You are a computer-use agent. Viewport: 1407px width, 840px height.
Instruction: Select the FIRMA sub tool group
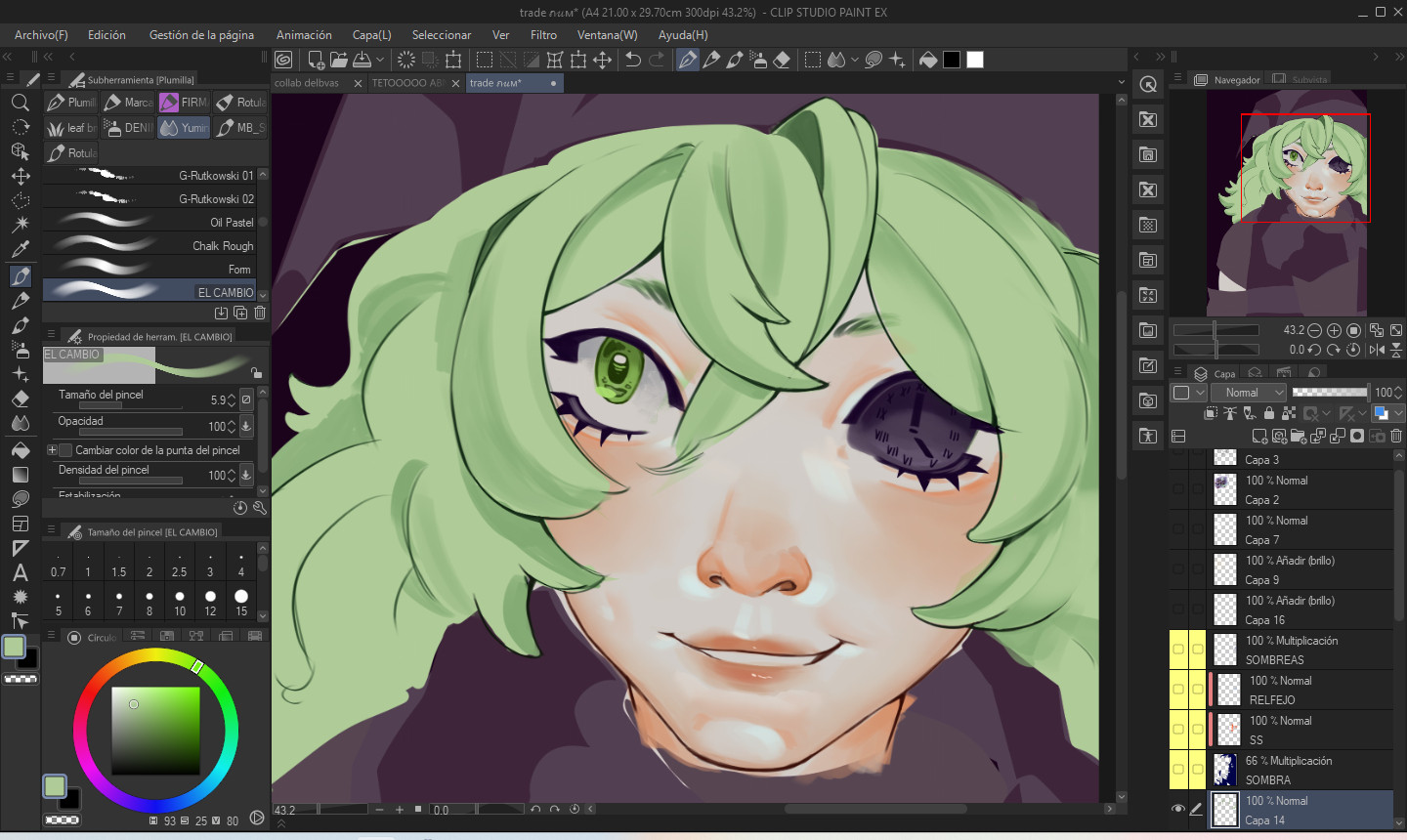[184, 103]
